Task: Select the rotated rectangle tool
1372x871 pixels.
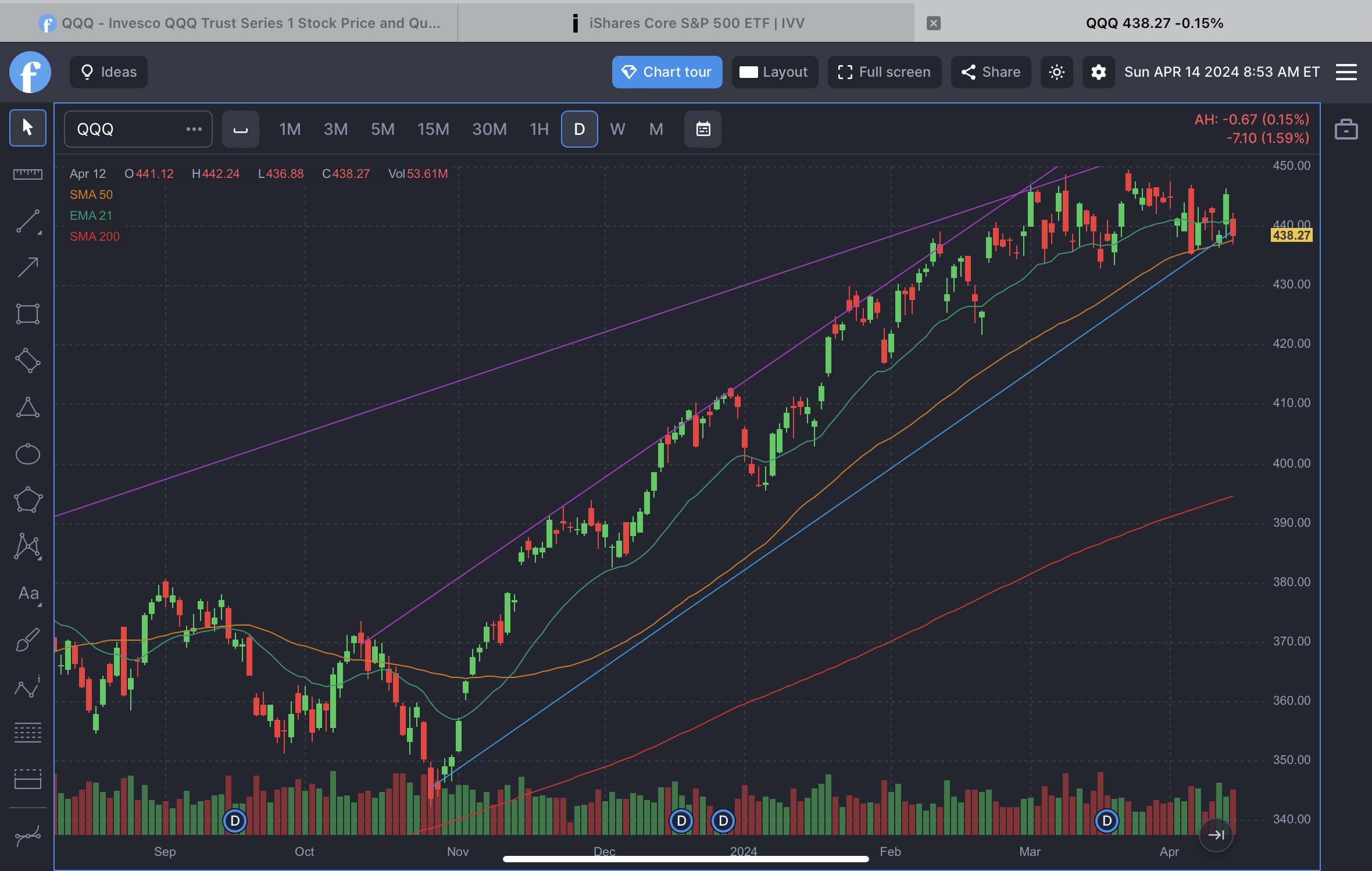Action: coord(27,360)
